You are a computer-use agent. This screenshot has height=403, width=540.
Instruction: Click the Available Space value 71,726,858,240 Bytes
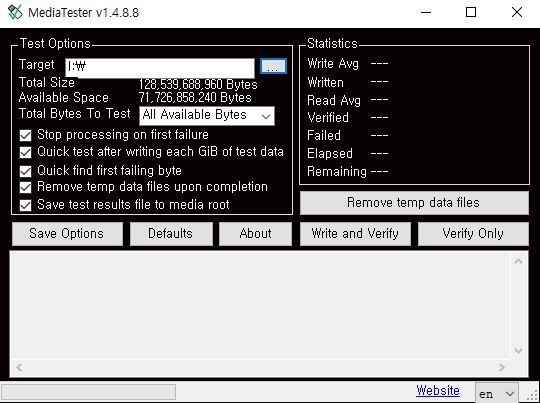point(195,98)
